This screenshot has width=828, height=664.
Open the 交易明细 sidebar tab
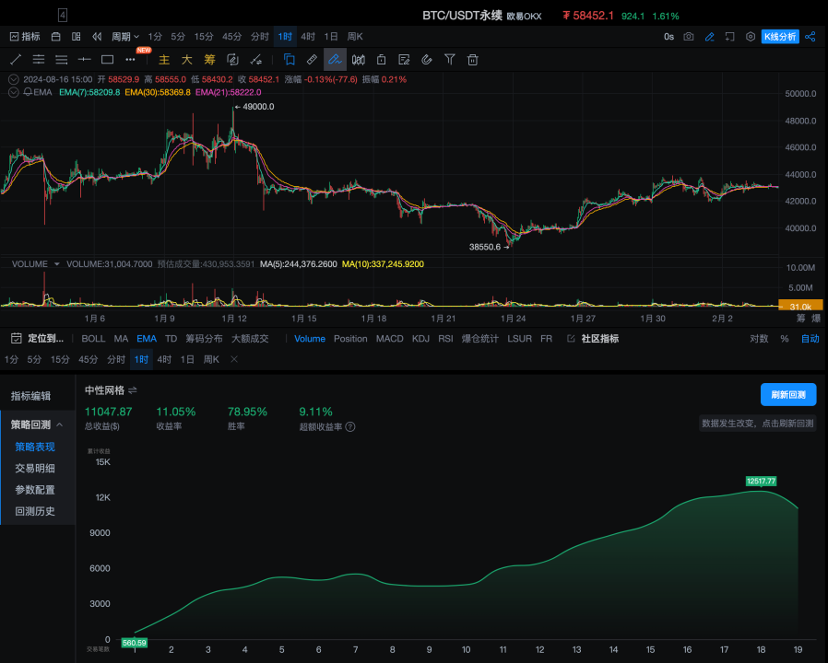[x=35, y=468]
